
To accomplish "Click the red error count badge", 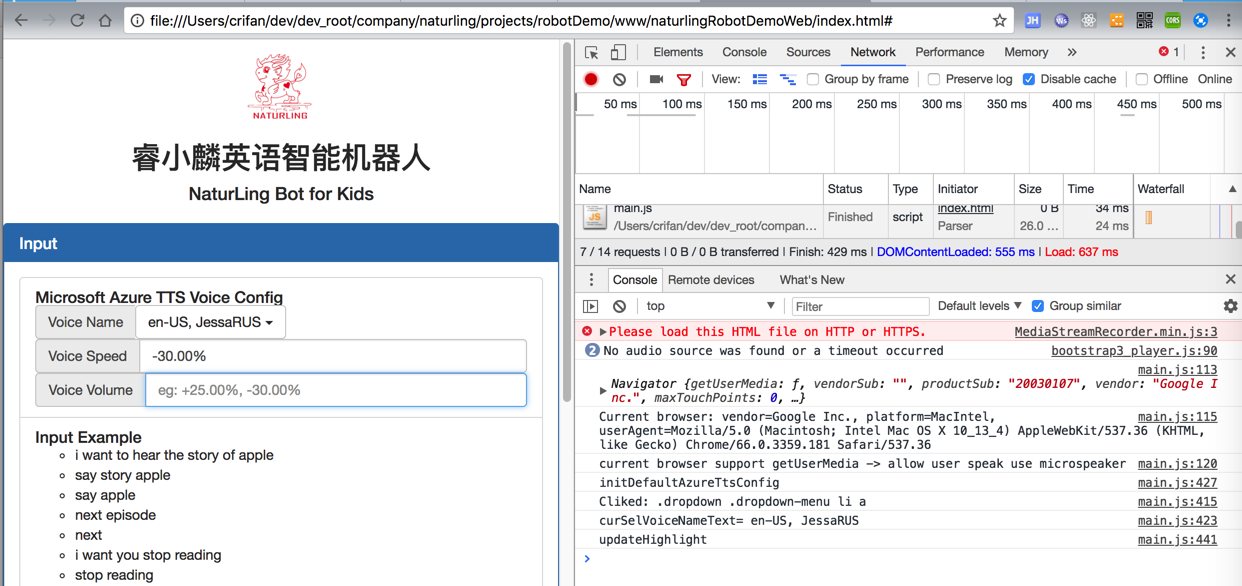I will (1169, 52).
